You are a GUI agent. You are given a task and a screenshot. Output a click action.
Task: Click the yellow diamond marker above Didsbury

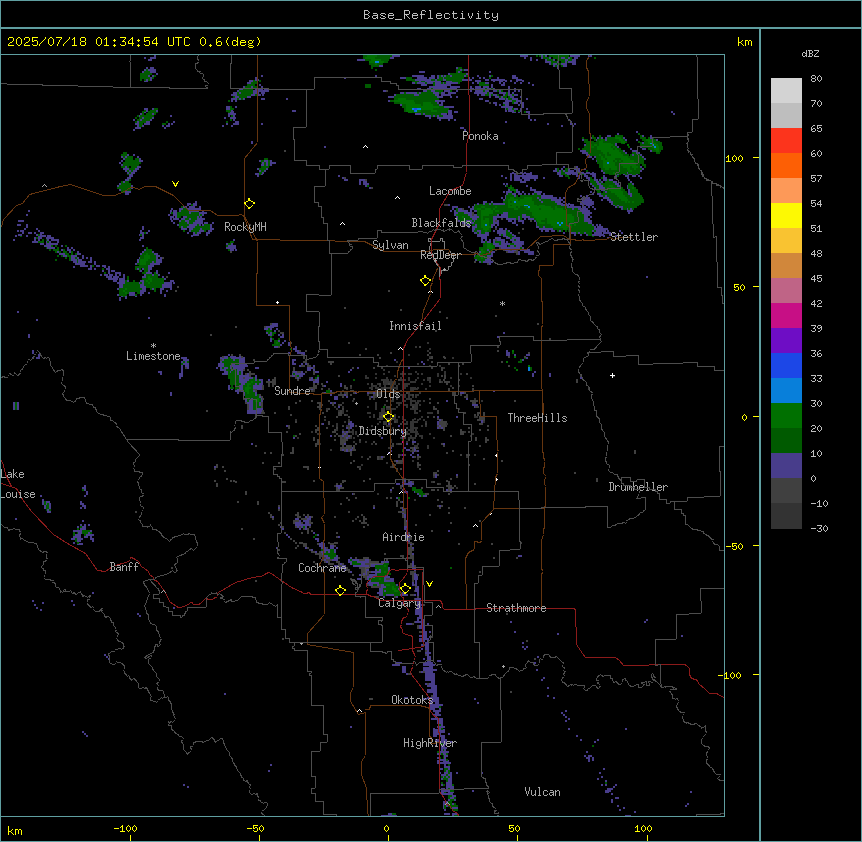point(389,417)
